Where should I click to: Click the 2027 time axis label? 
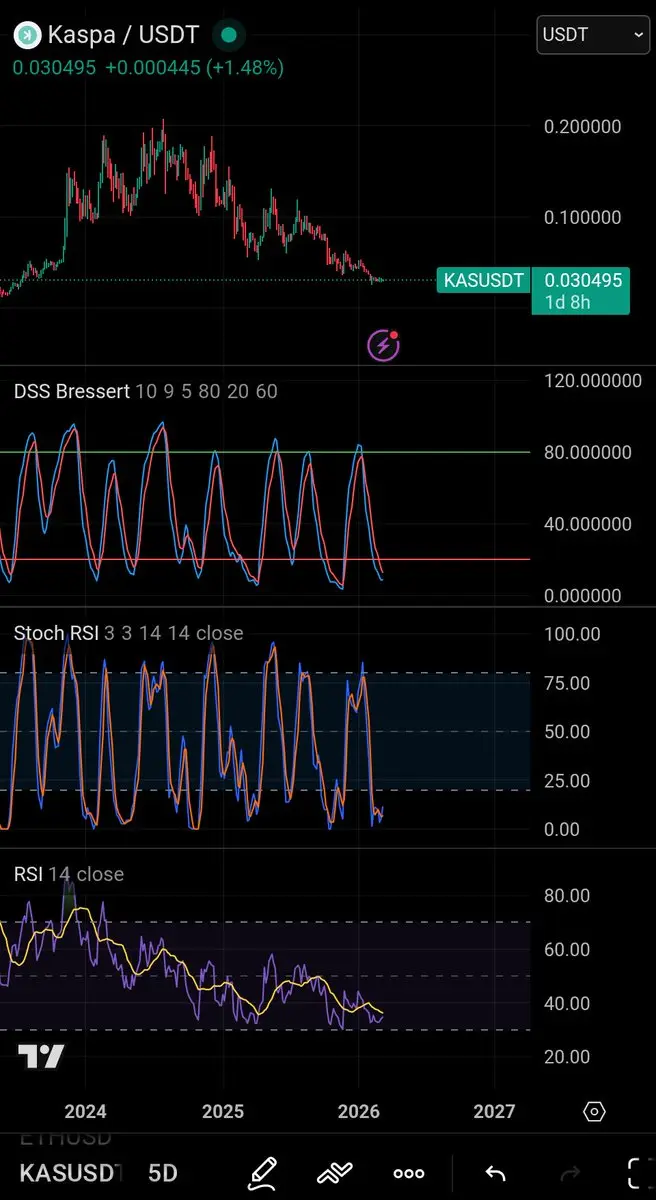click(494, 1111)
